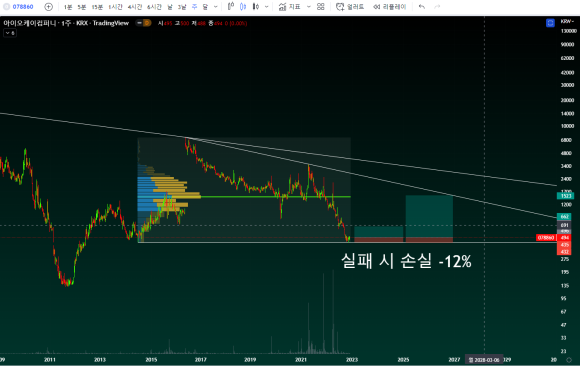Click the 2021 label on time axis
The image size is (580, 366).
click(301, 359)
